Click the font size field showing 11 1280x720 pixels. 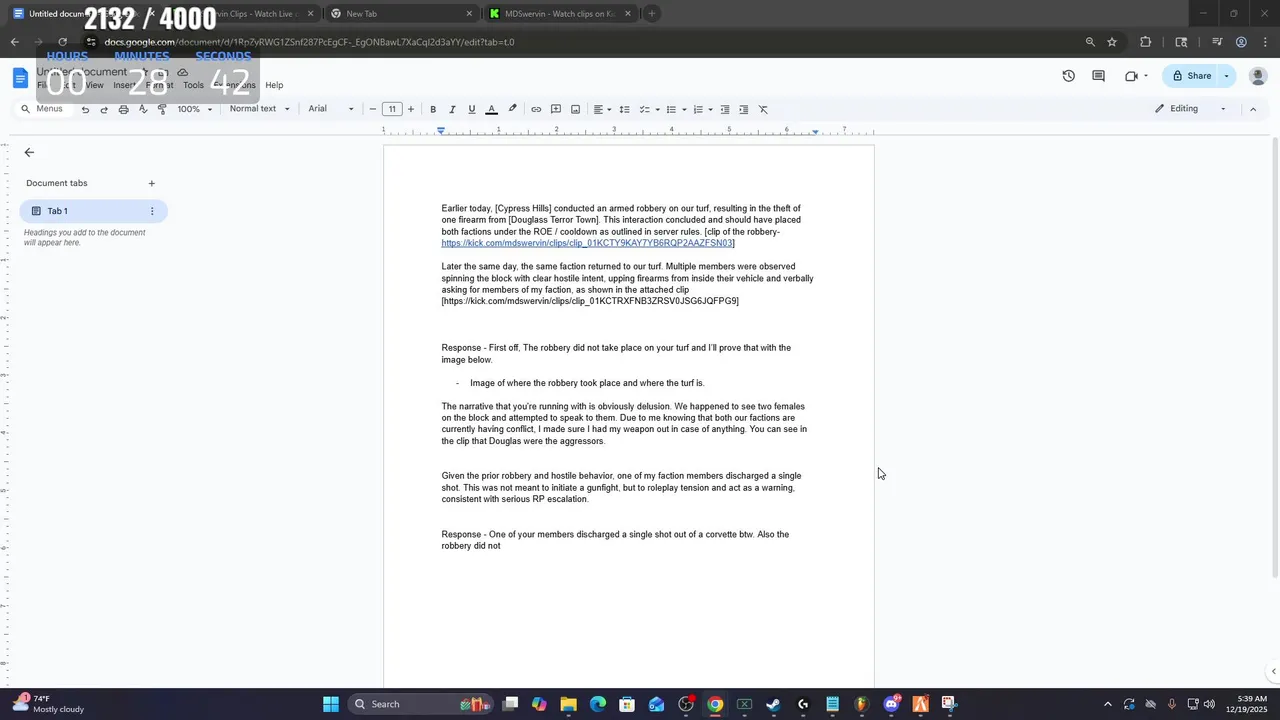coord(392,109)
